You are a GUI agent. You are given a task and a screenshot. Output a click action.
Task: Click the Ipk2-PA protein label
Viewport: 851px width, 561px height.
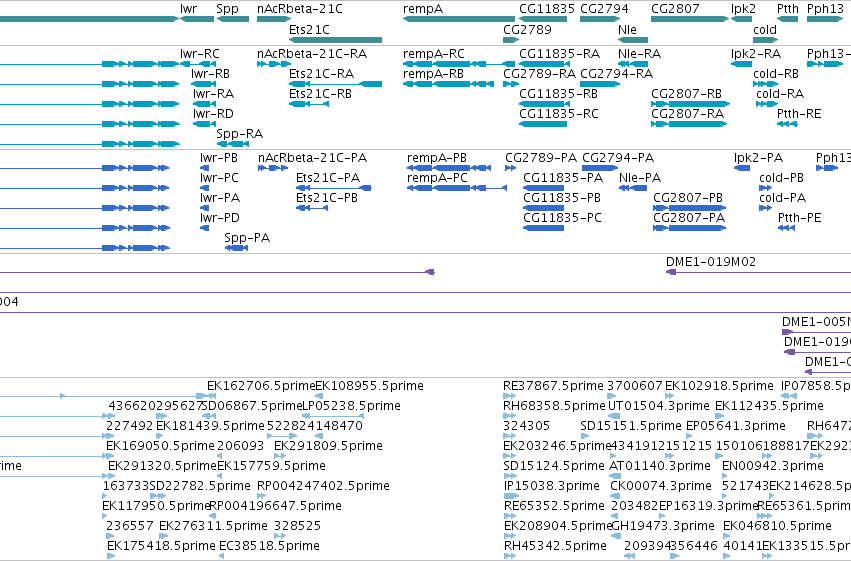[x=758, y=157]
